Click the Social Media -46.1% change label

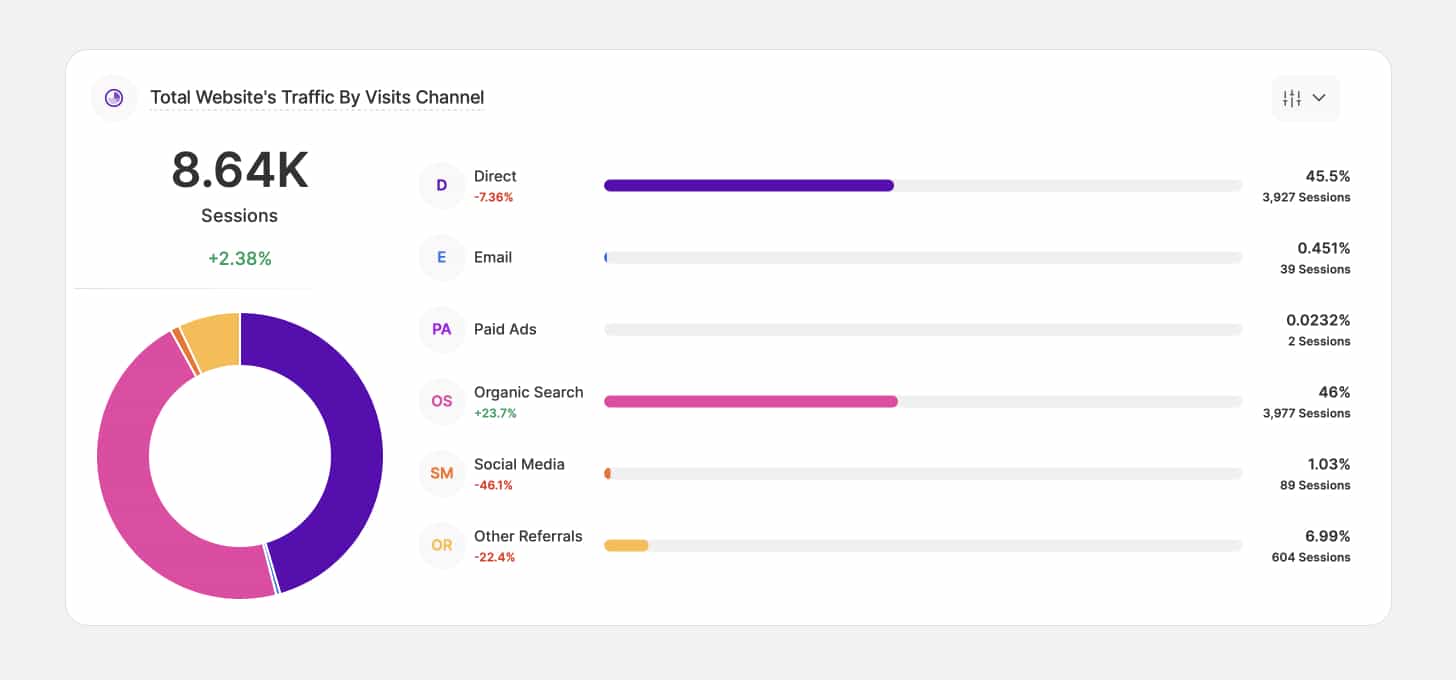click(493, 485)
